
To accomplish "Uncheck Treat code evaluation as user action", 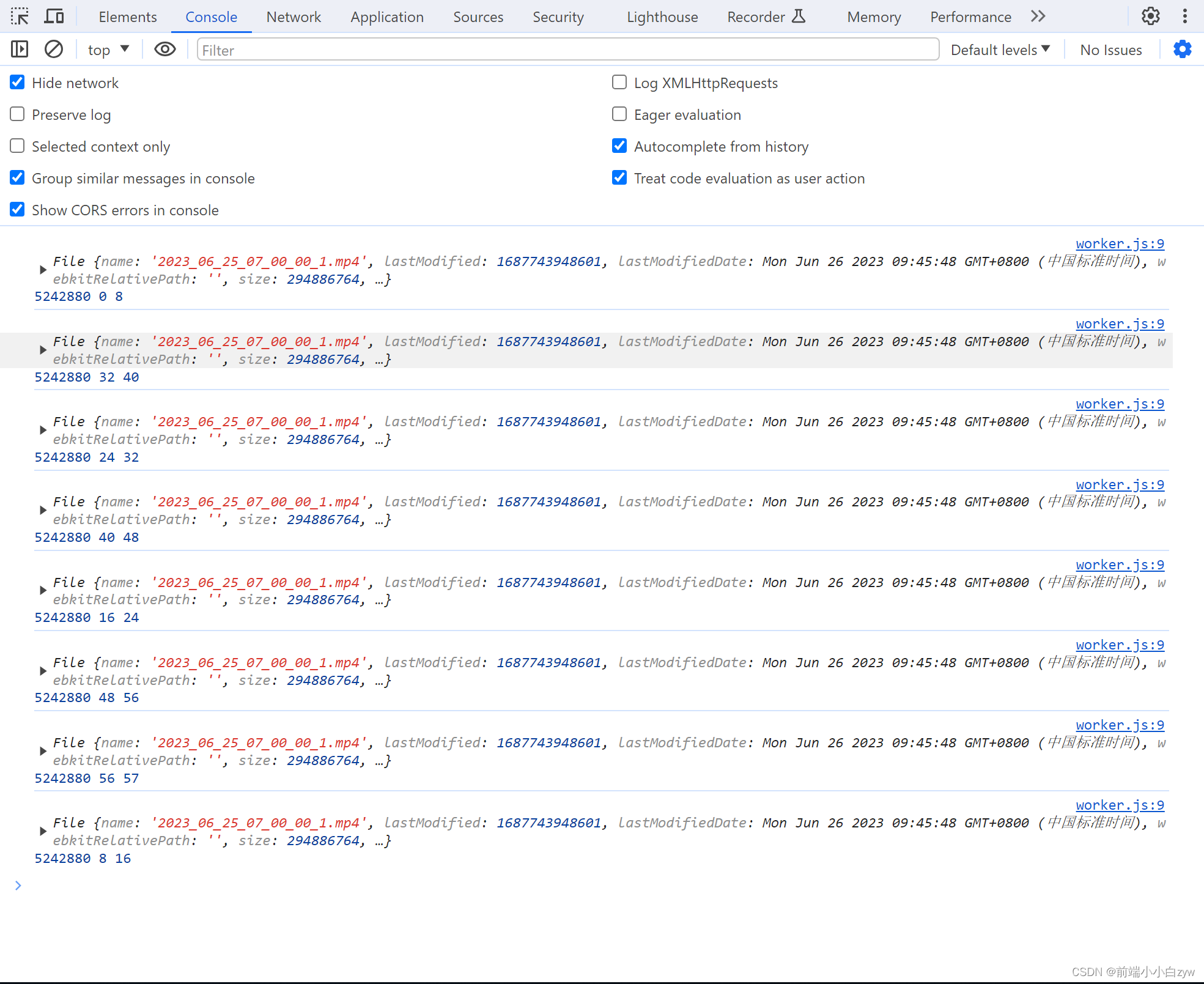I will 619,178.
